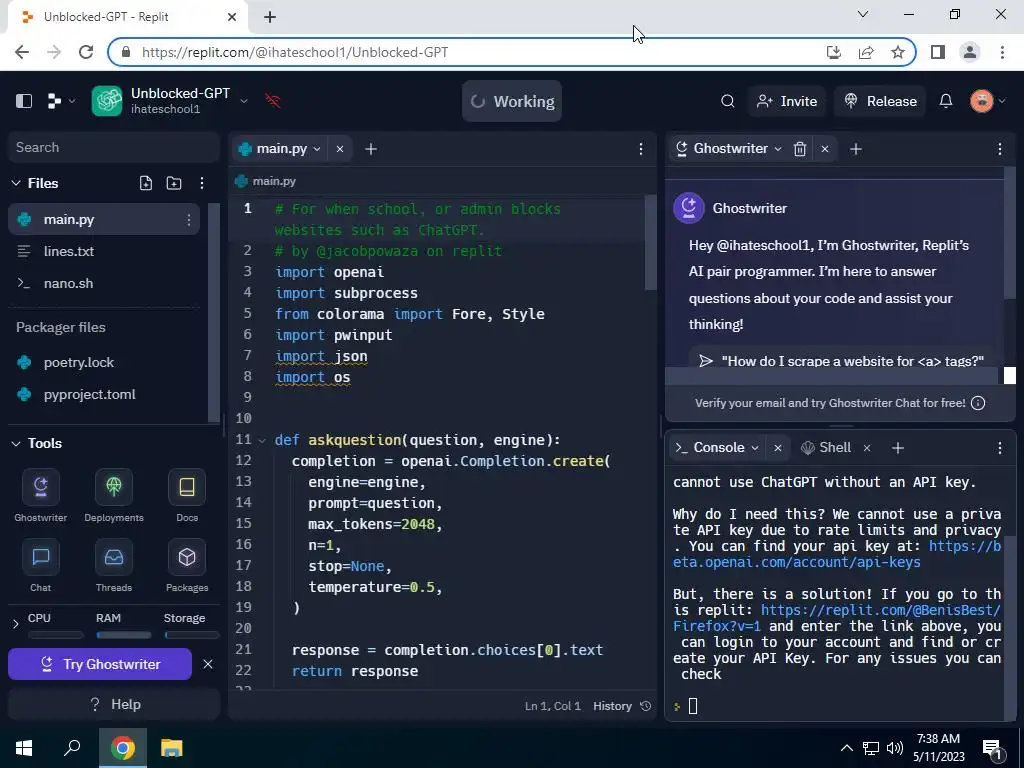The image size is (1024, 768).
Task: Click the Release button
Action: click(880, 101)
